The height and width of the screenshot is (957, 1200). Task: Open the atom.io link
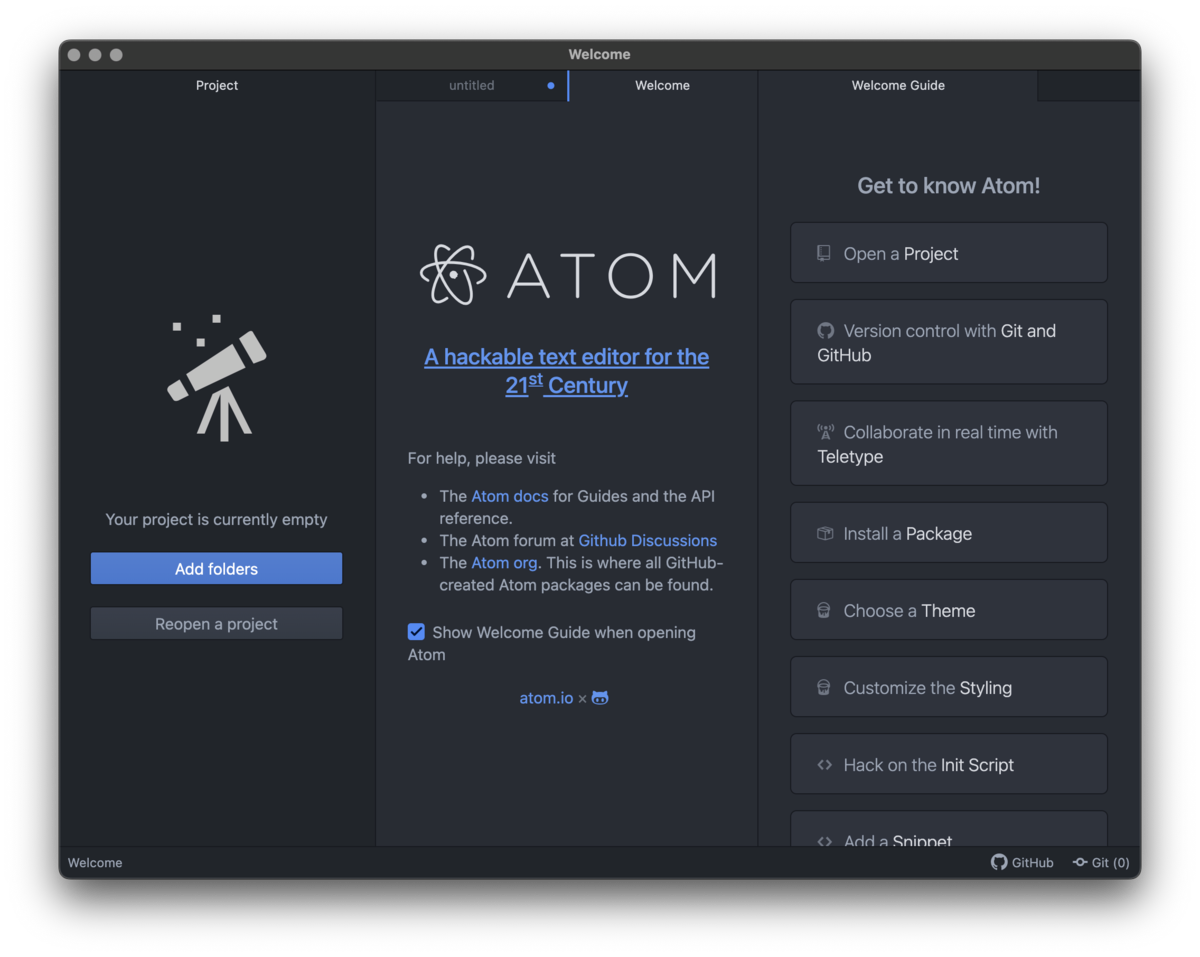tap(546, 698)
